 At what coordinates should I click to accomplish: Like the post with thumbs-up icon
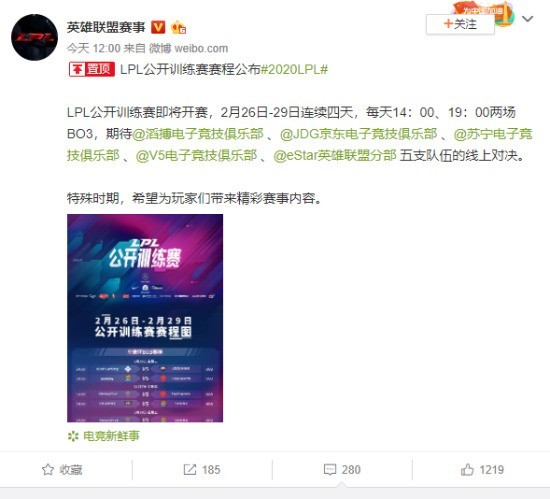467,469
